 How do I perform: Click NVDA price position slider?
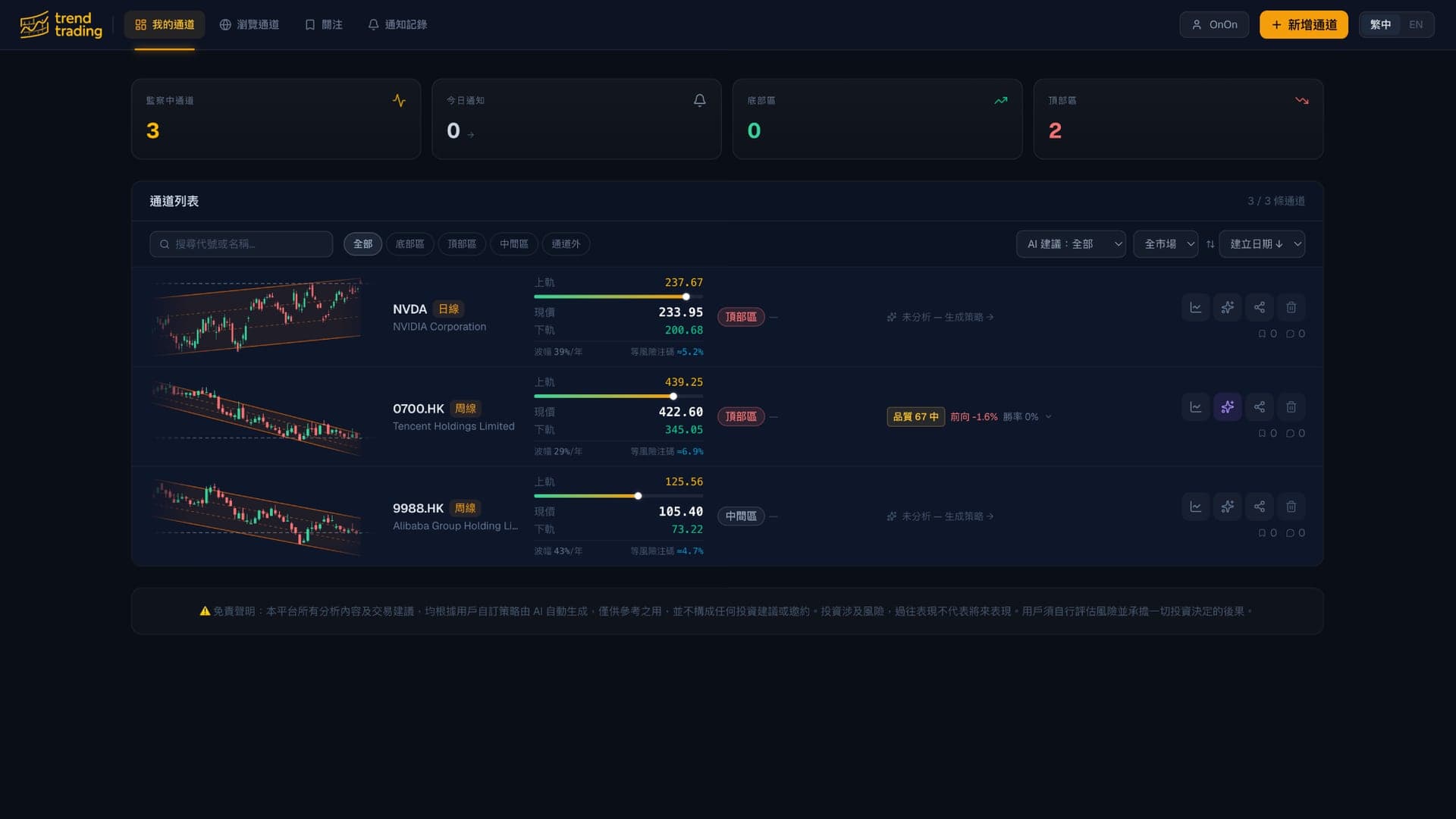click(x=618, y=297)
